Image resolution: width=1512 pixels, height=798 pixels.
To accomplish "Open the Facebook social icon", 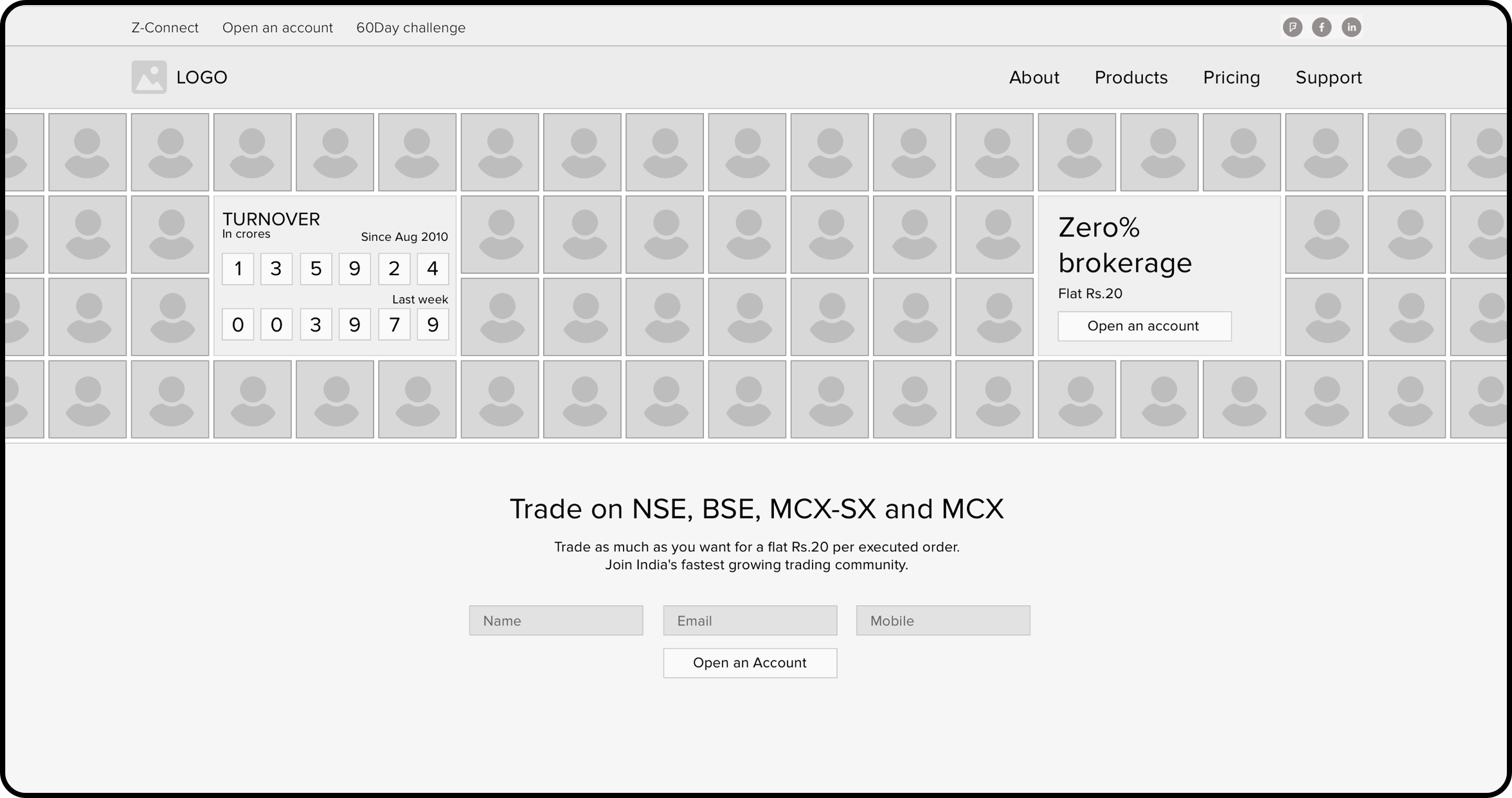I will click(x=1322, y=27).
